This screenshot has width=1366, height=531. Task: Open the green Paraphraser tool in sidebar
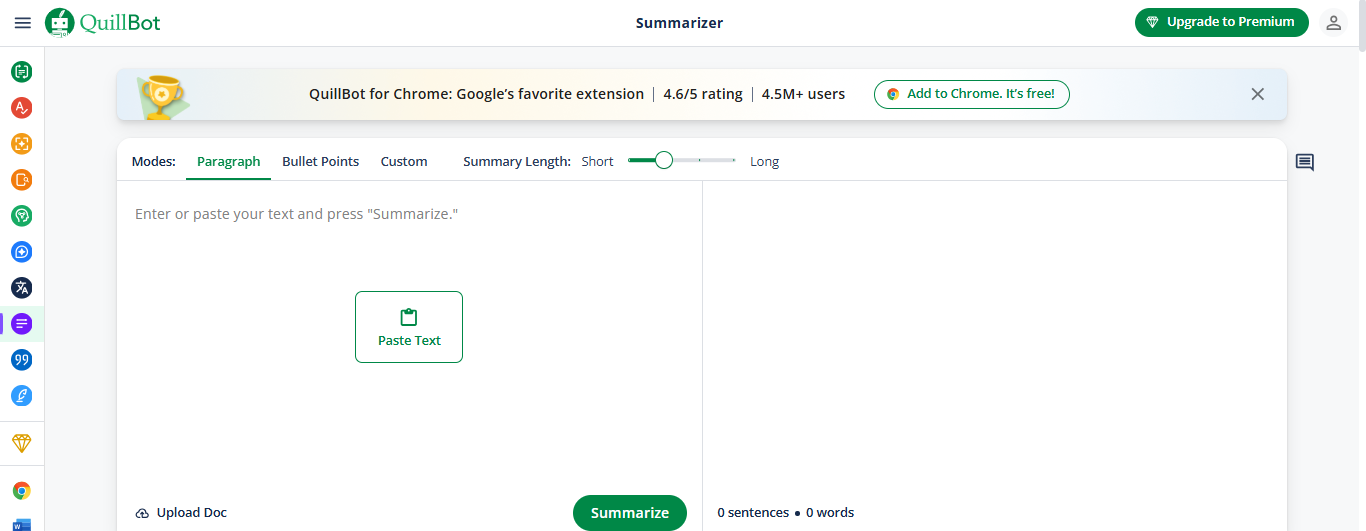[22, 72]
